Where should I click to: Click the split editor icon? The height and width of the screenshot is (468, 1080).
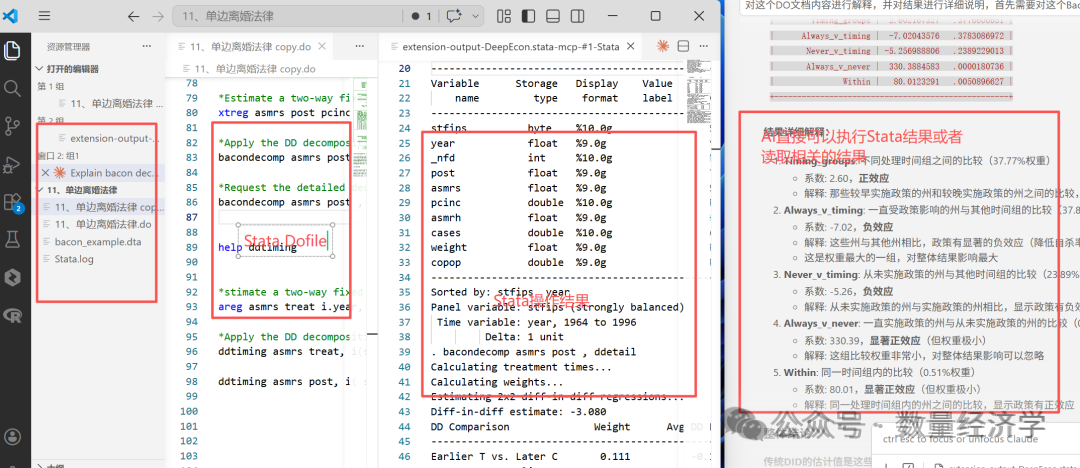(x=683, y=46)
